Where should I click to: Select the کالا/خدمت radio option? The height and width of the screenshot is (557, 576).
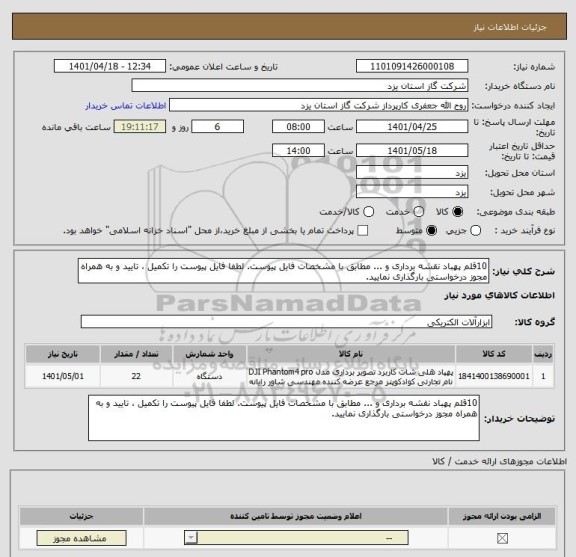coord(368,212)
